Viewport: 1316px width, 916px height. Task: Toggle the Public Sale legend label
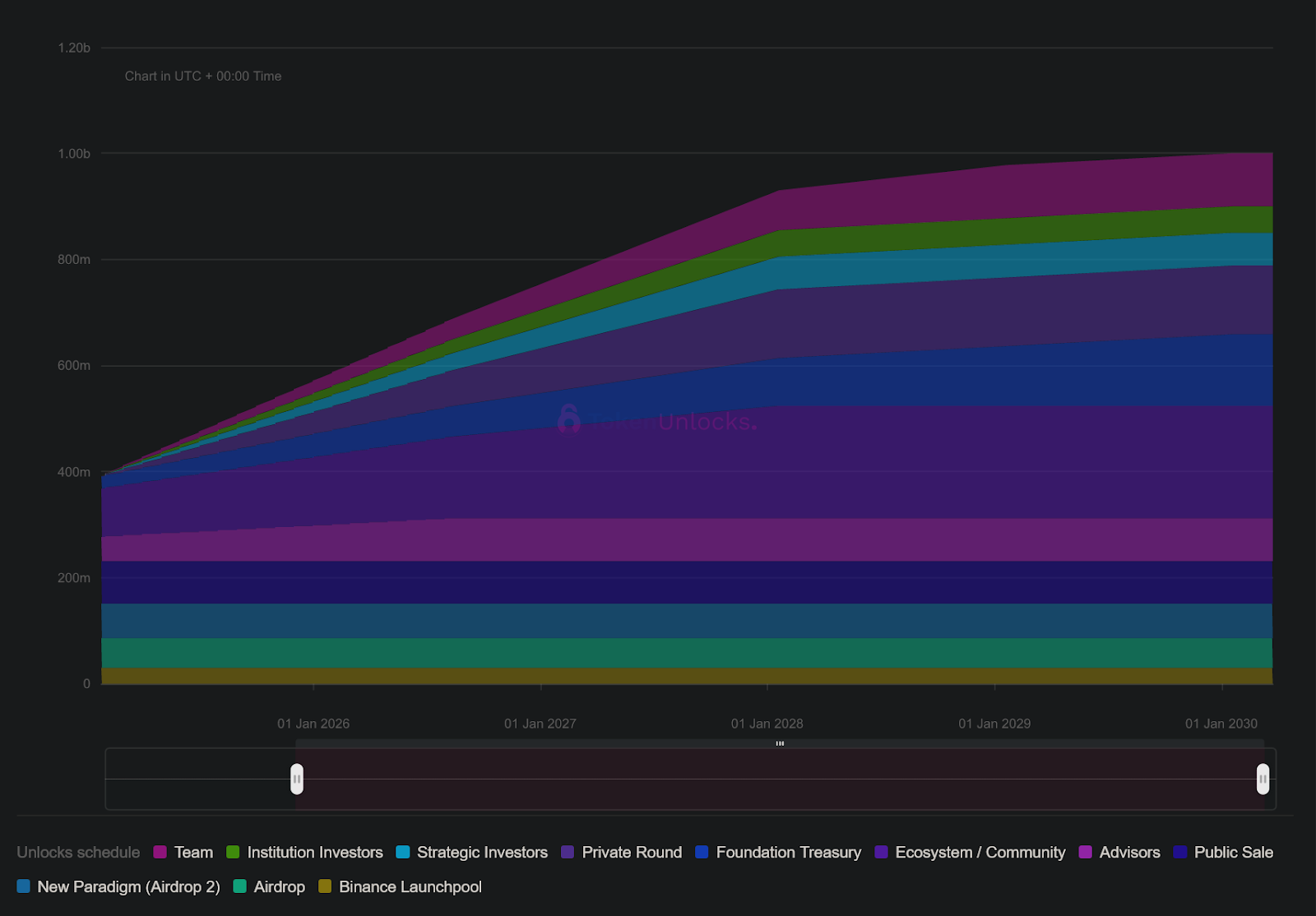point(1234,853)
